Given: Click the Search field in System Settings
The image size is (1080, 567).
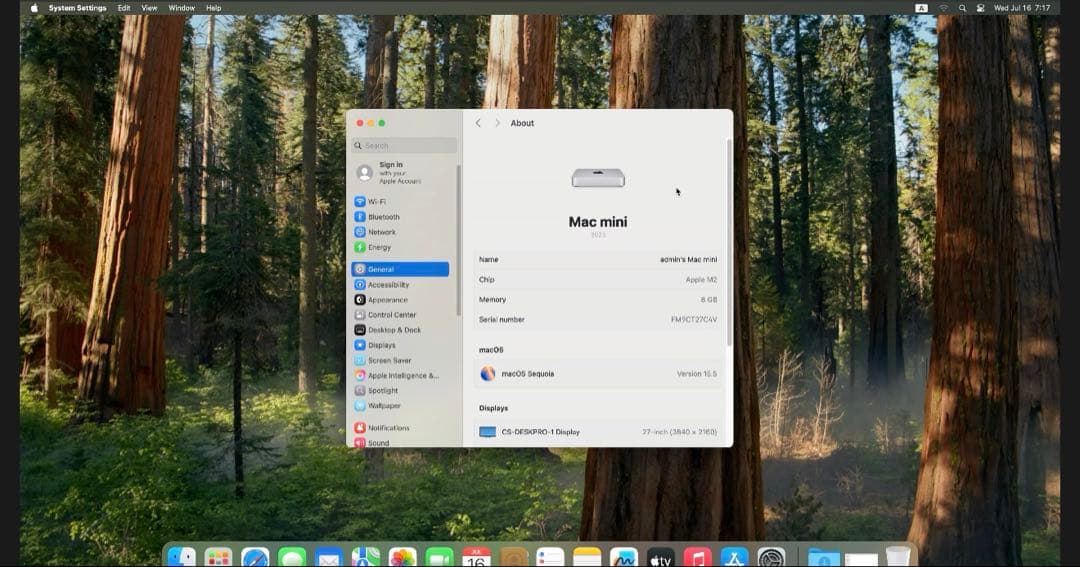Looking at the screenshot, I should point(404,145).
